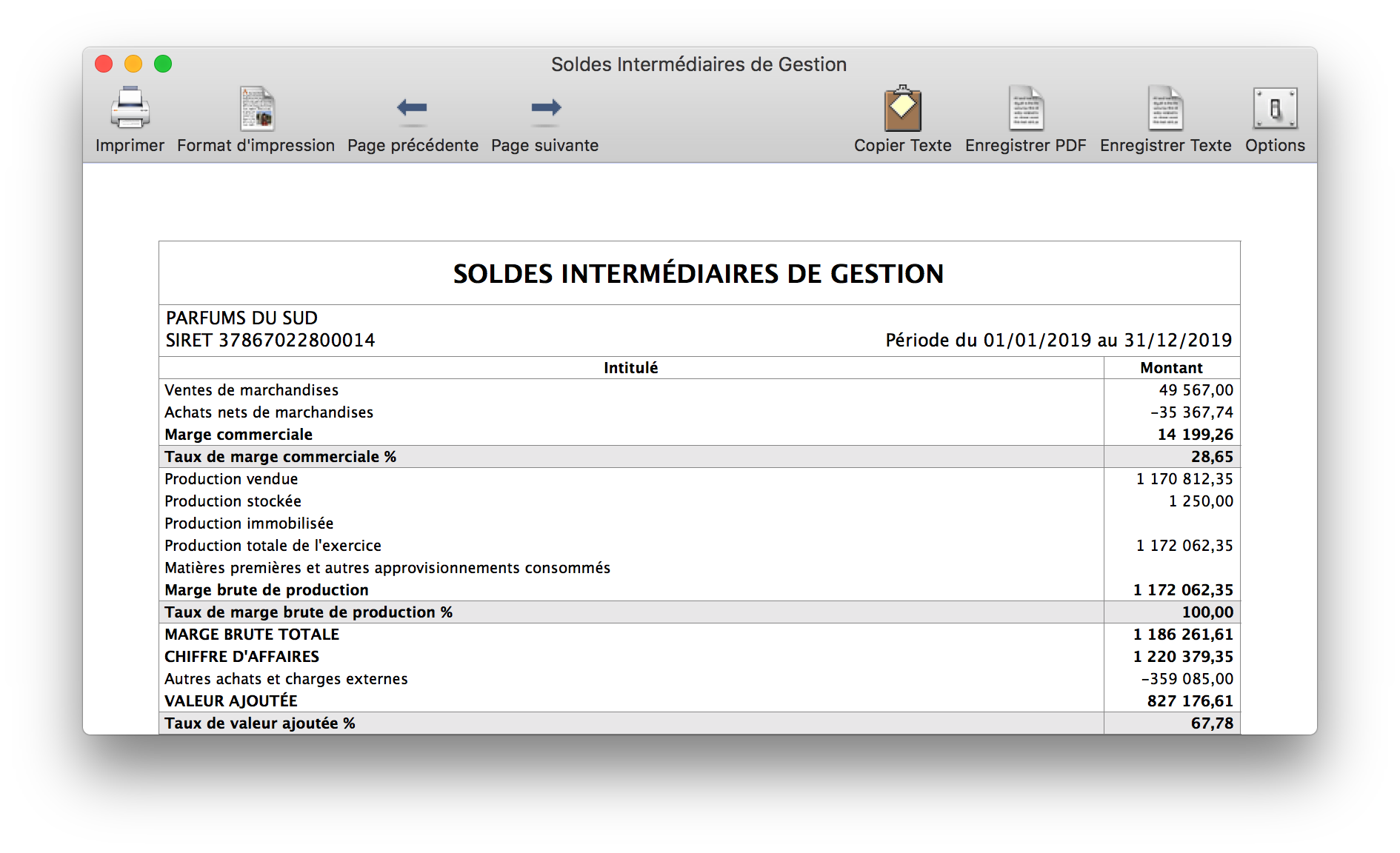The width and height of the screenshot is (1400, 853).
Task: Click the Enregistrer PDF document icon
Action: 1026,108
